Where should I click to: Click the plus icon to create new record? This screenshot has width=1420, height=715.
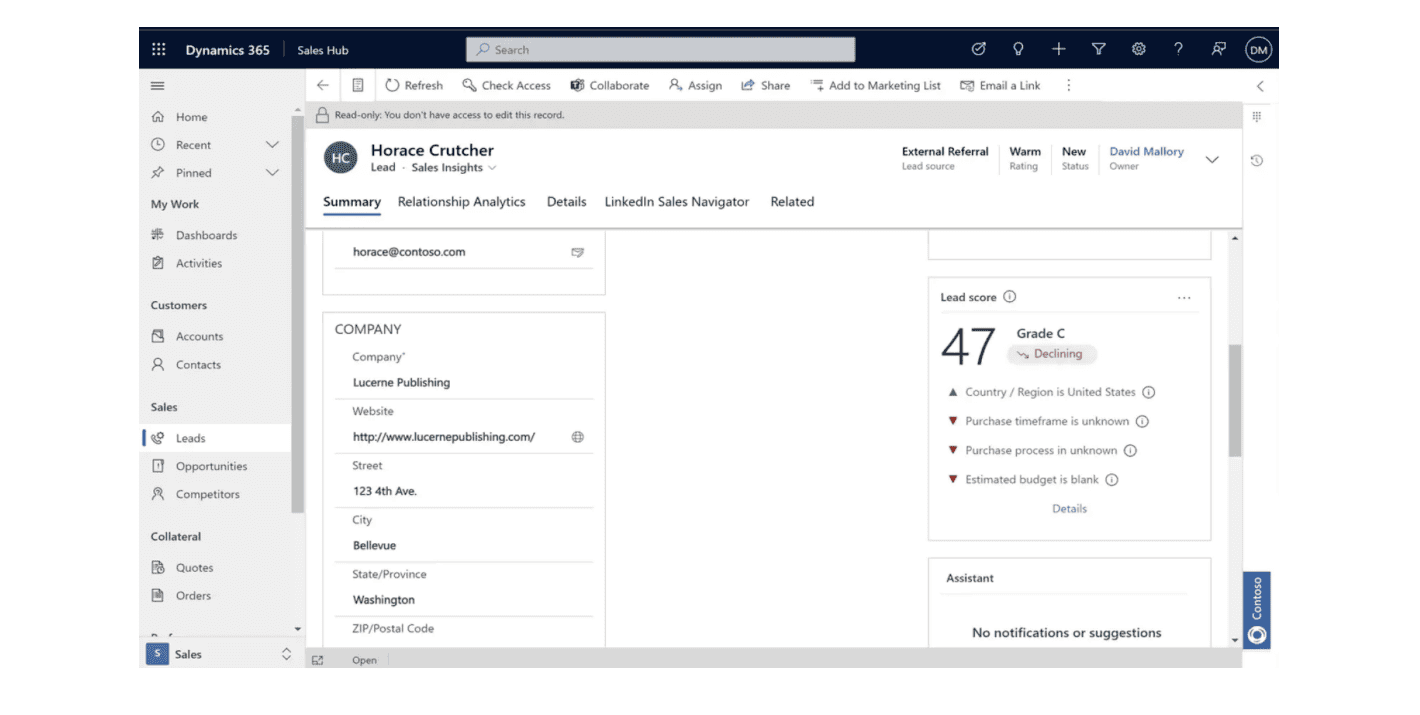click(1059, 50)
